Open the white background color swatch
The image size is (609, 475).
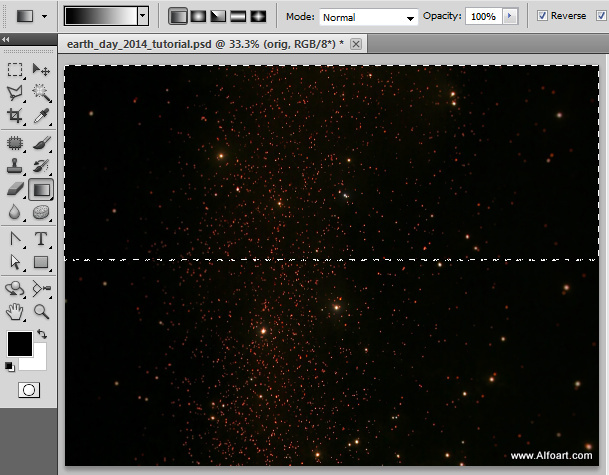[x=40, y=361]
